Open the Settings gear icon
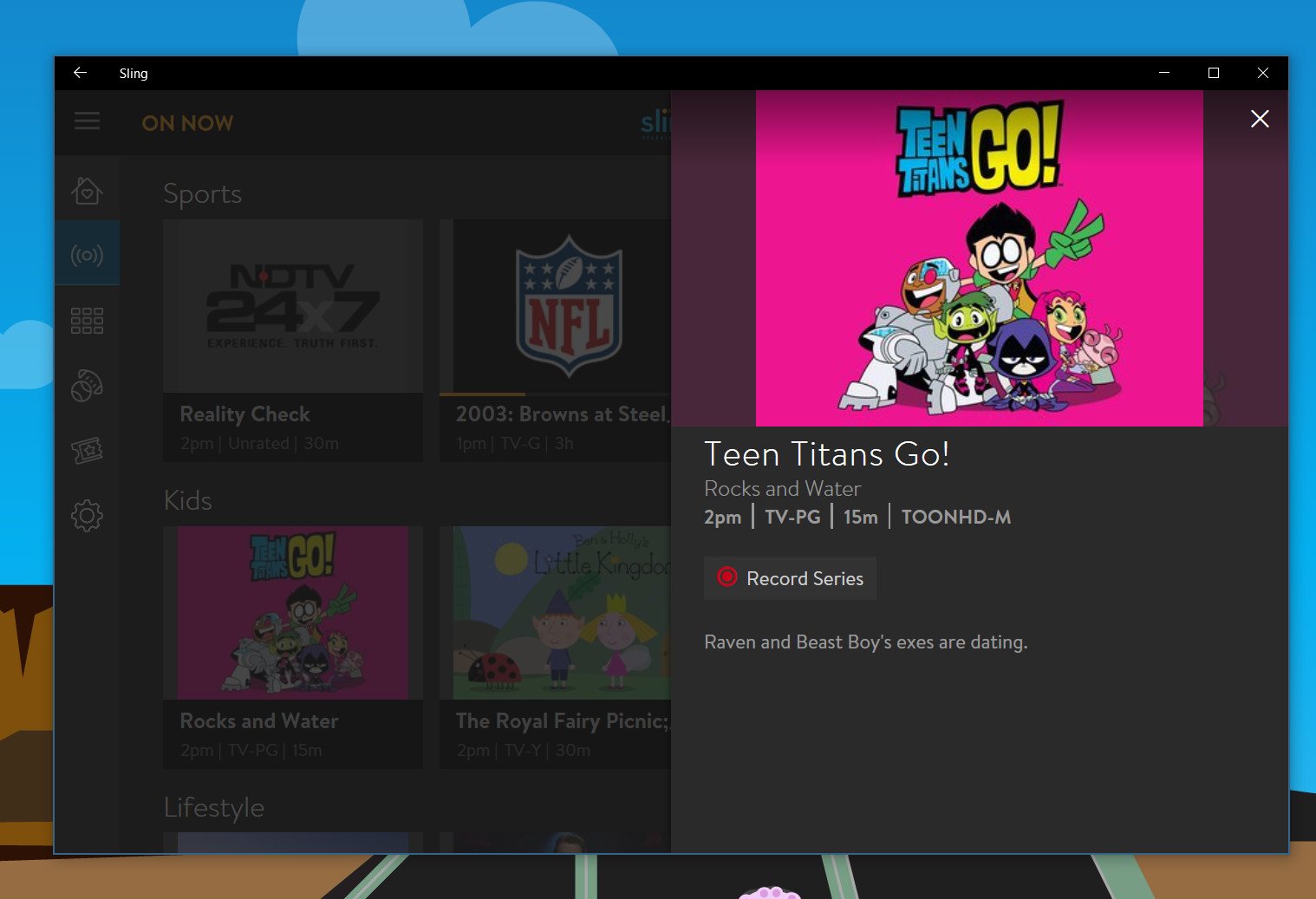The height and width of the screenshot is (899, 1316). [x=87, y=516]
